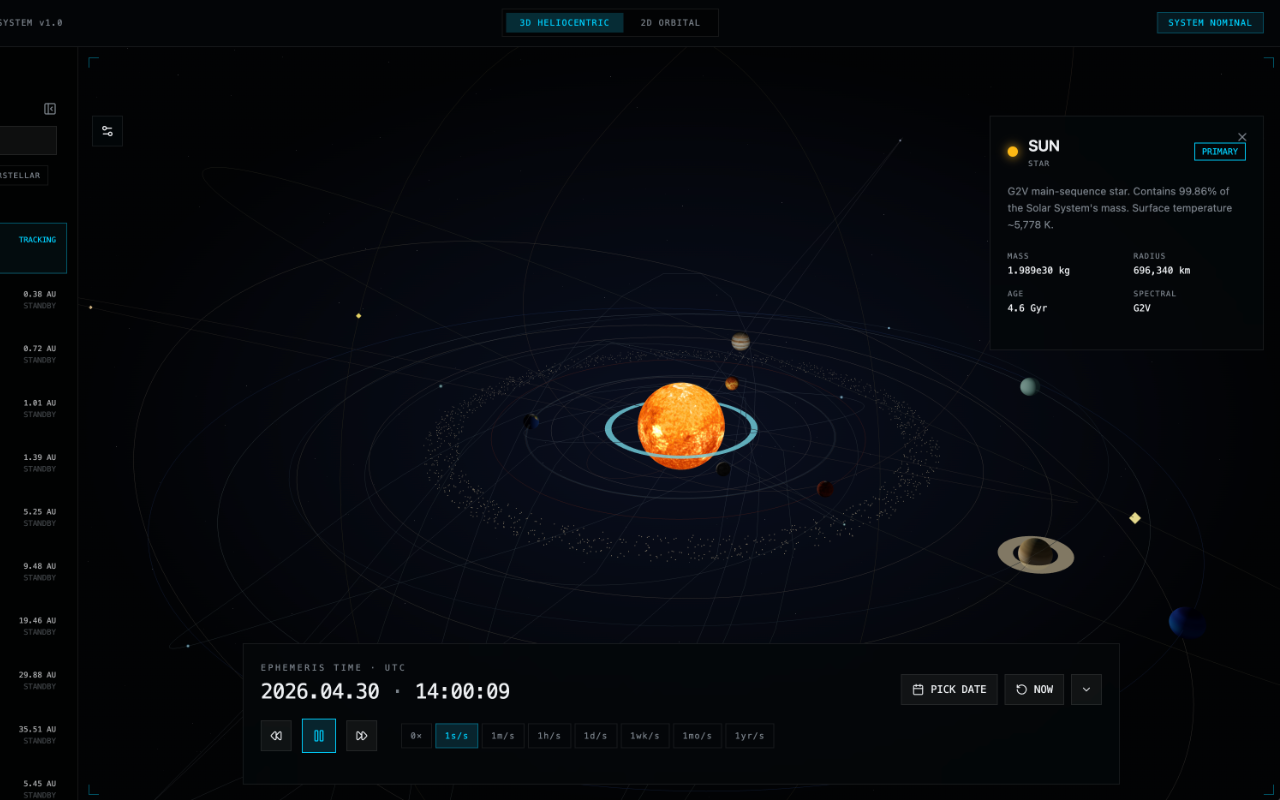Image resolution: width=1280 pixels, height=800 pixels.
Task: Collapse the left sidebar panel
Action: [x=50, y=109]
